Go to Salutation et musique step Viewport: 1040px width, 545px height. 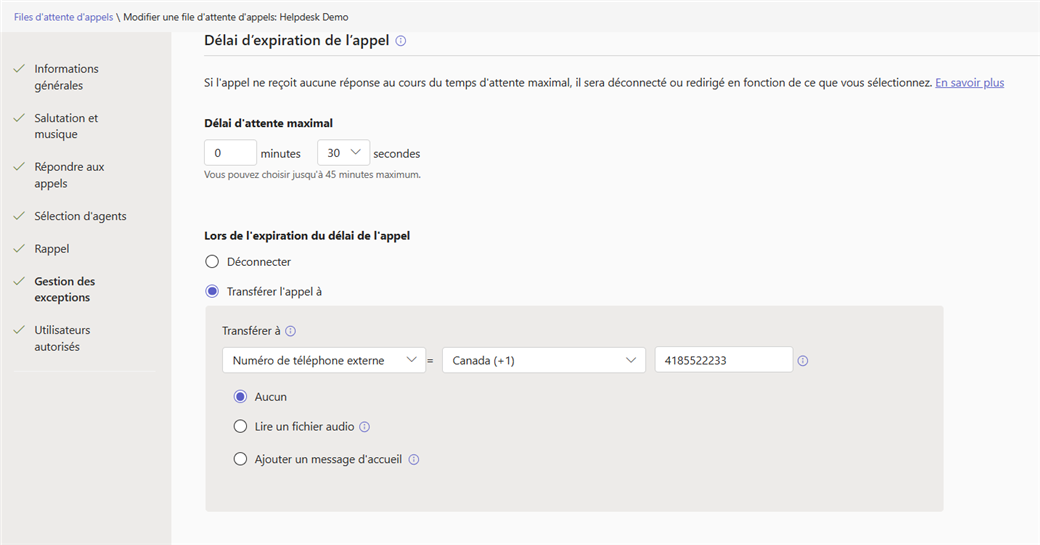tap(66, 126)
